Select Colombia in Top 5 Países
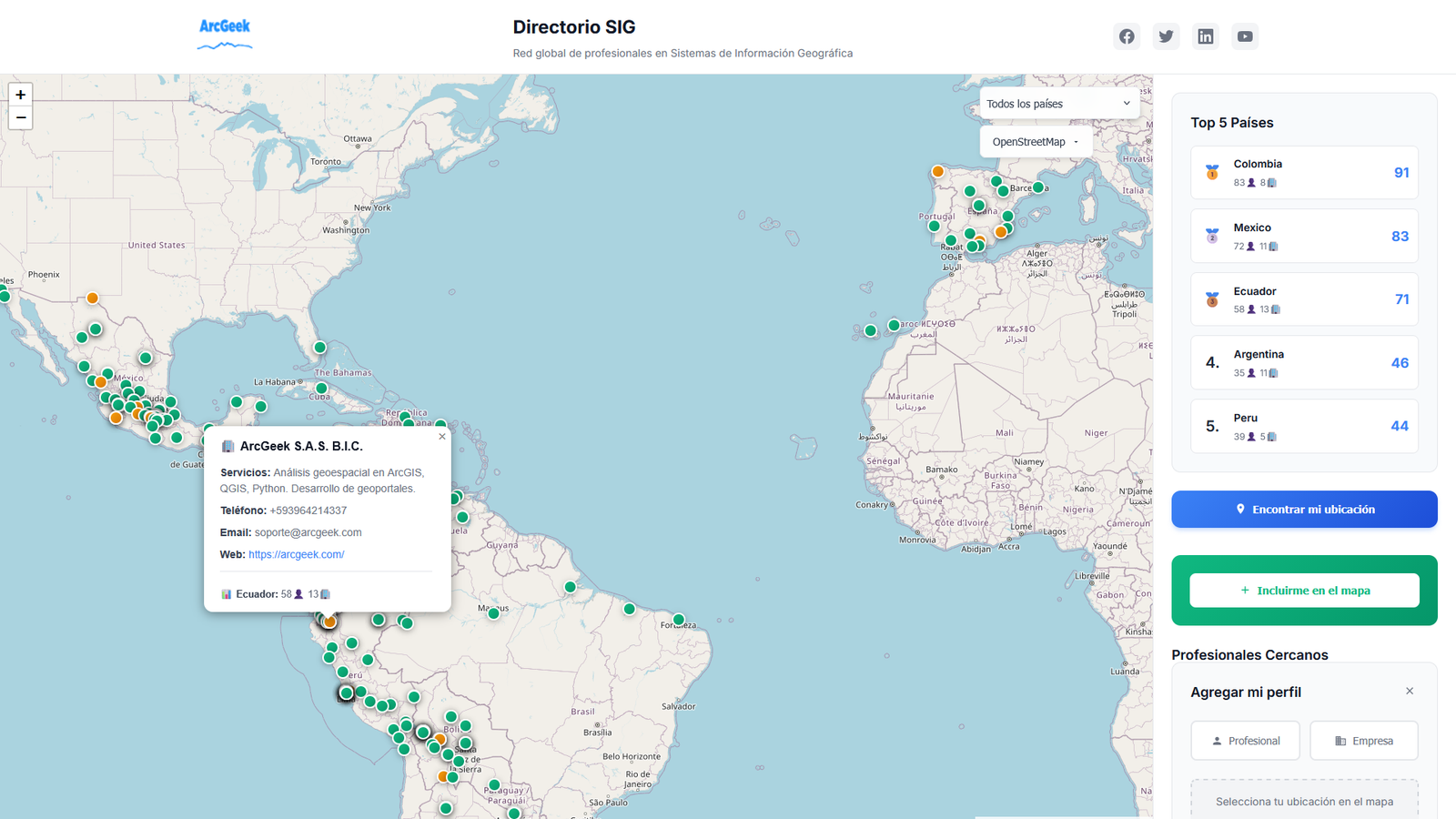1456x819 pixels. click(1304, 173)
